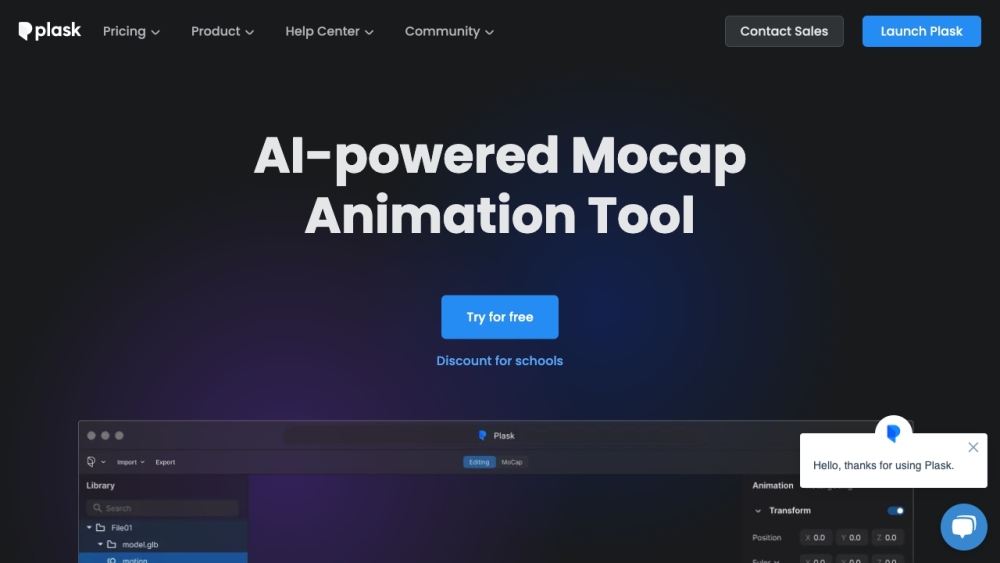1000x563 pixels.
Task: Open the chat widget bubble icon
Action: point(963,527)
